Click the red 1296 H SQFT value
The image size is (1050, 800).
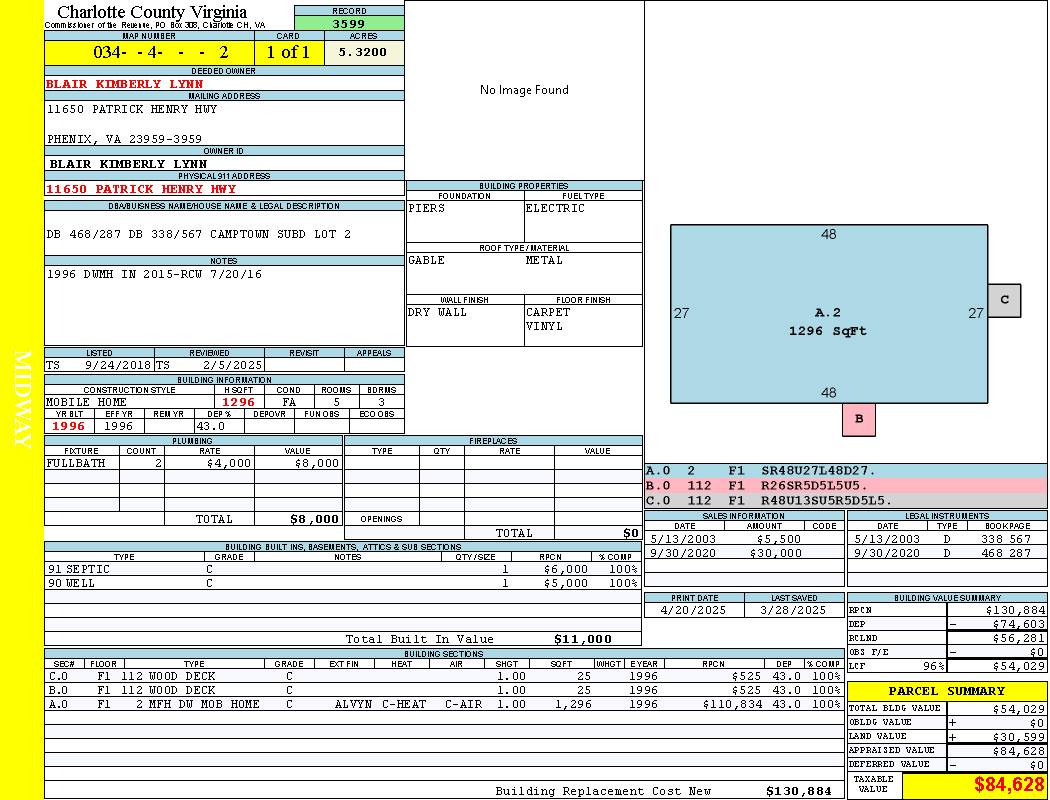(238, 402)
